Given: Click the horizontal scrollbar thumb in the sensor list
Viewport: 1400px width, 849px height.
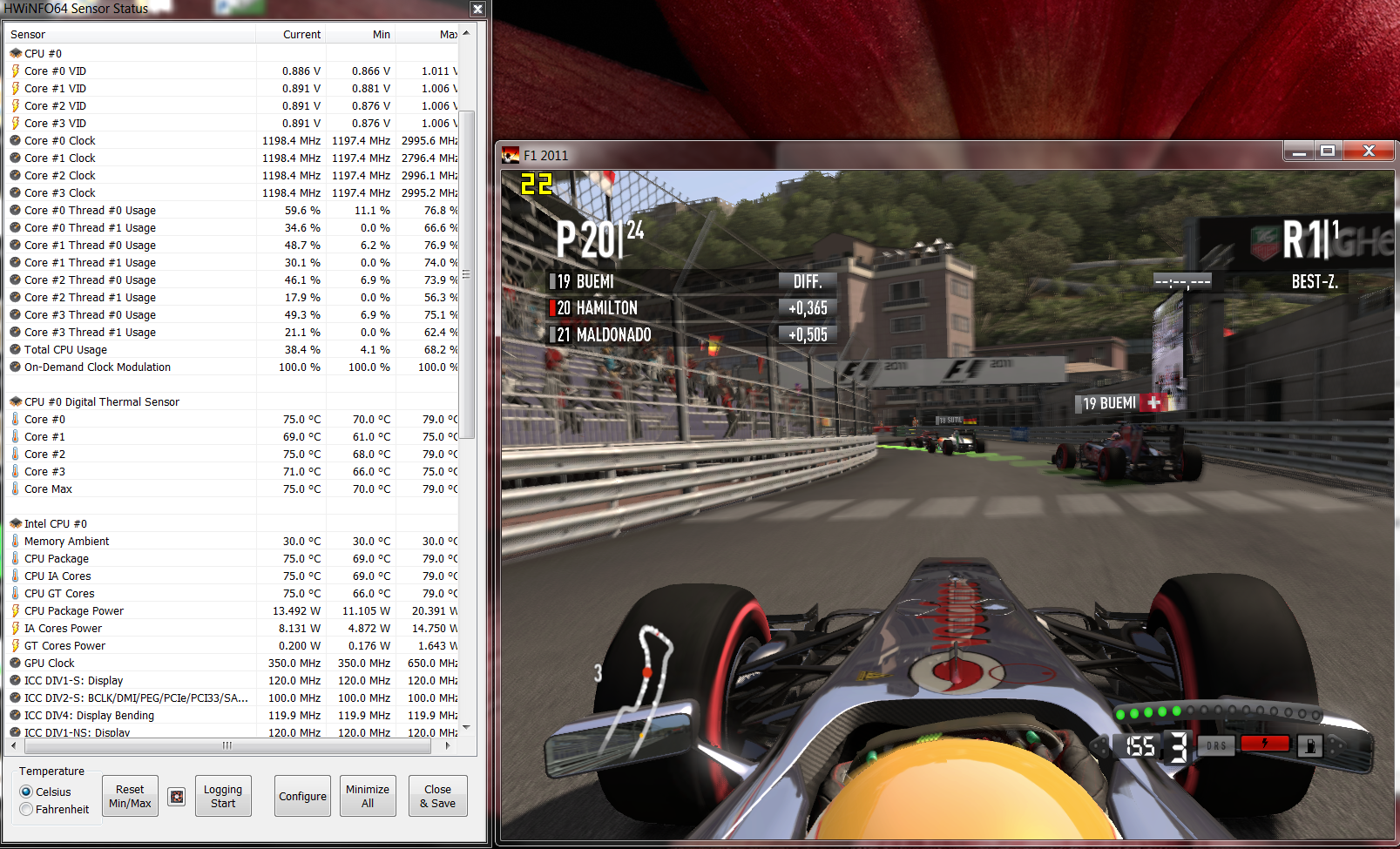Looking at the screenshot, I should tap(227, 745).
